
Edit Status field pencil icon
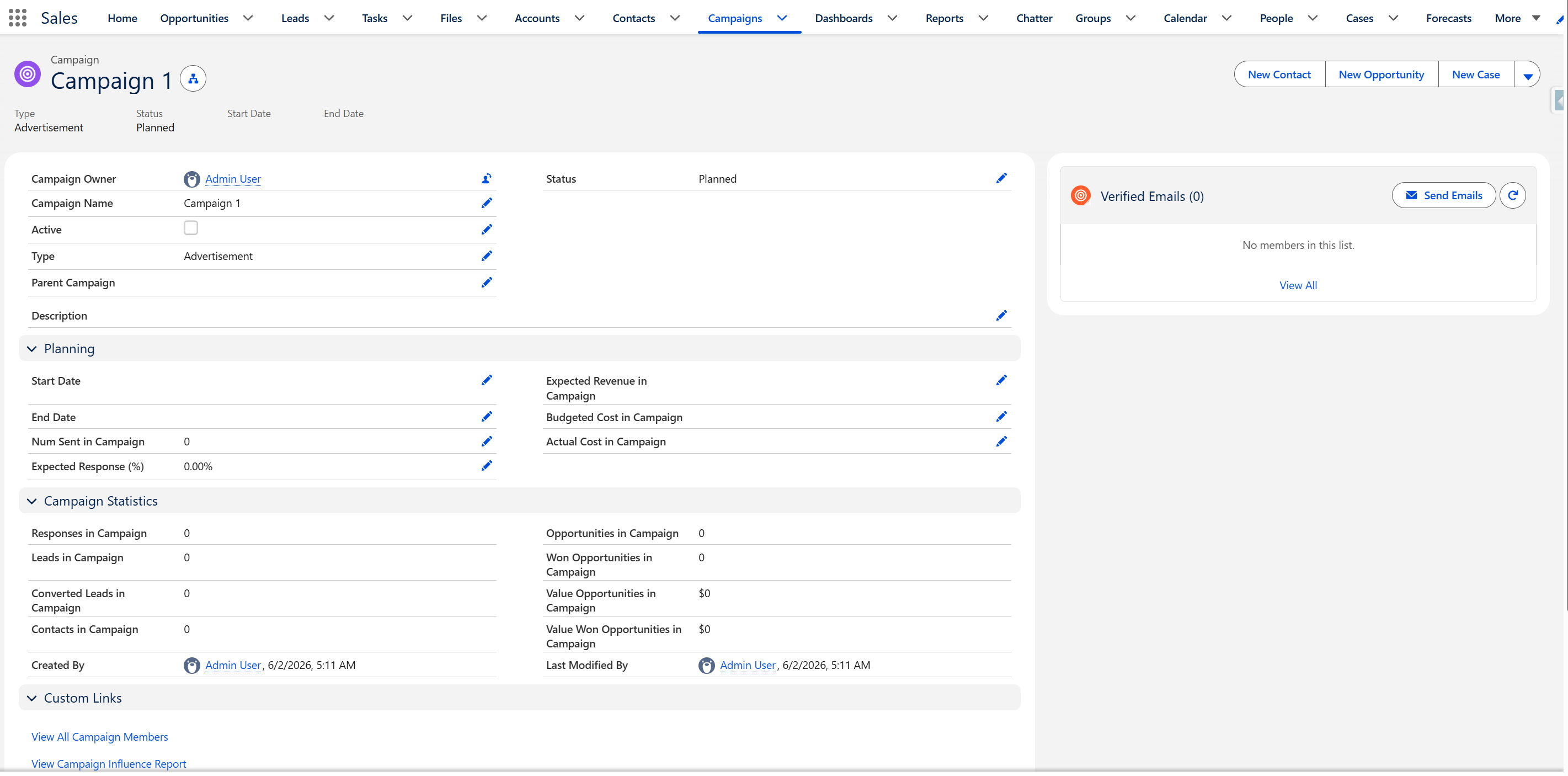[x=1002, y=178]
